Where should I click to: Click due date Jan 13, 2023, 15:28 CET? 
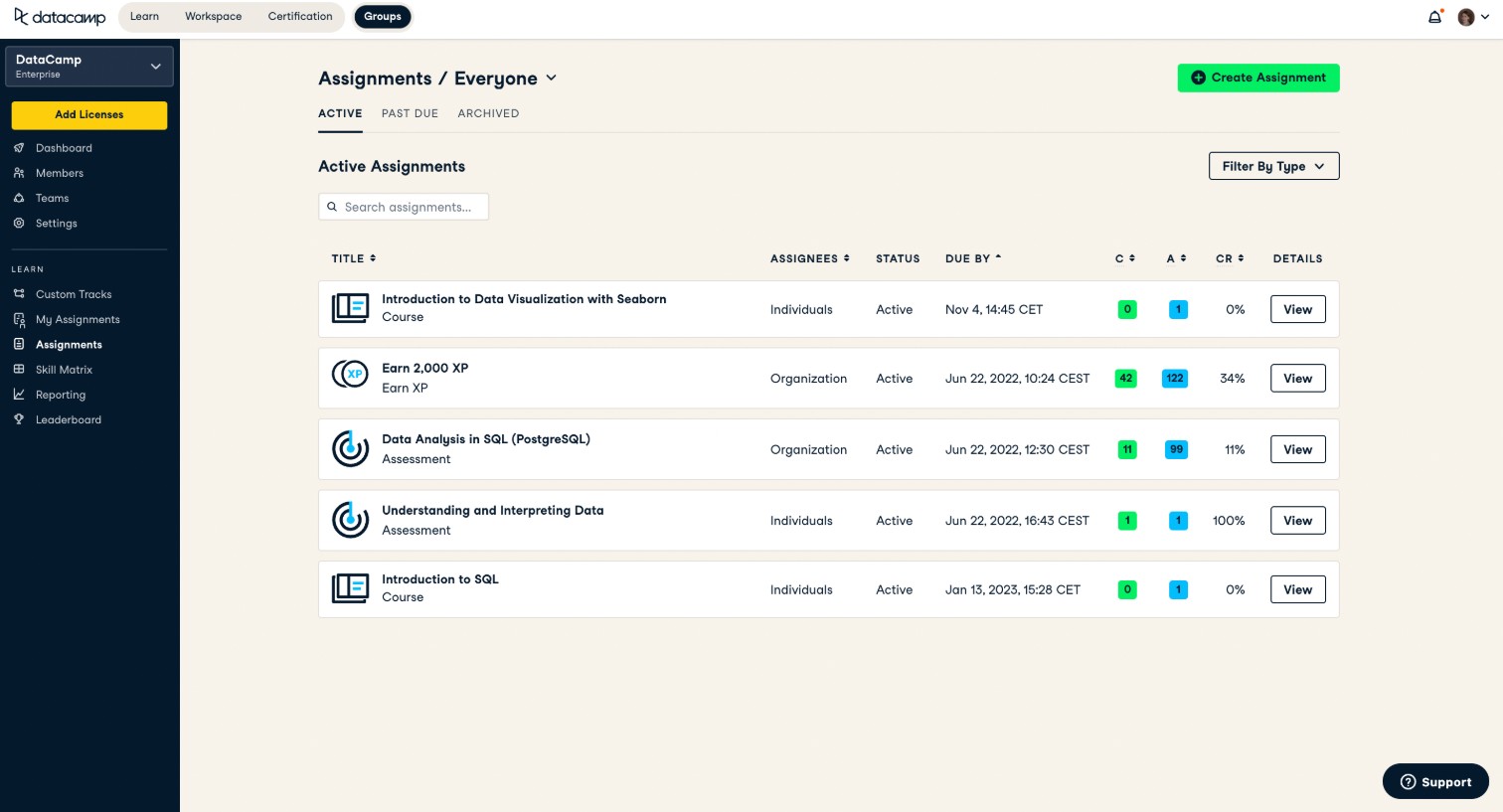pyautogui.click(x=1013, y=589)
